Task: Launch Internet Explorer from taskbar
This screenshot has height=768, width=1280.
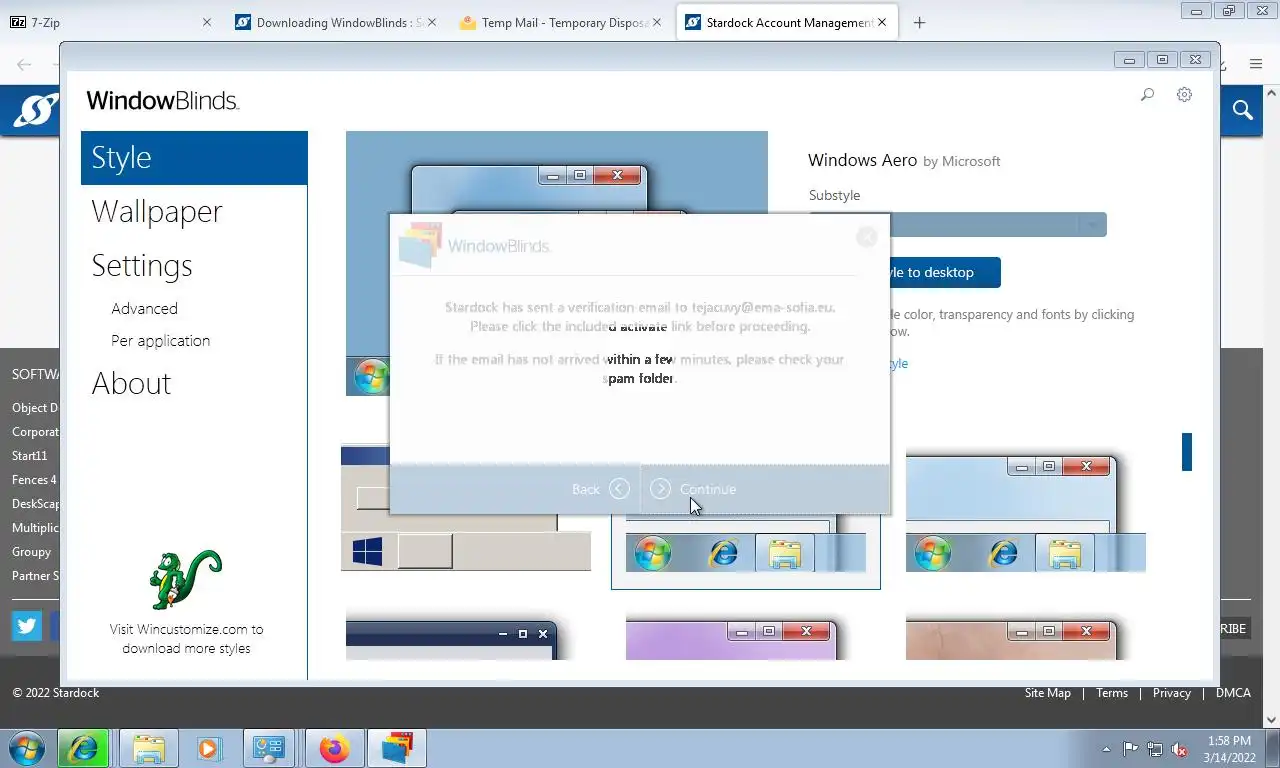Action: click(84, 748)
